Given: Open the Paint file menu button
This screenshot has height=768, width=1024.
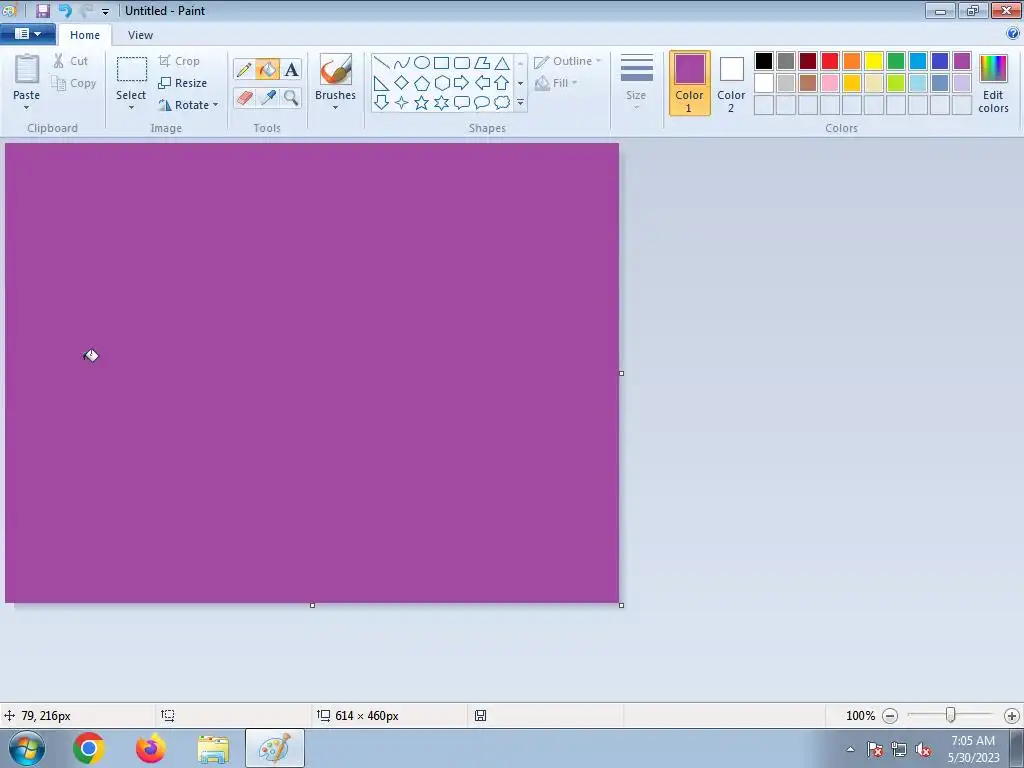Looking at the screenshot, I should (27, 34).
